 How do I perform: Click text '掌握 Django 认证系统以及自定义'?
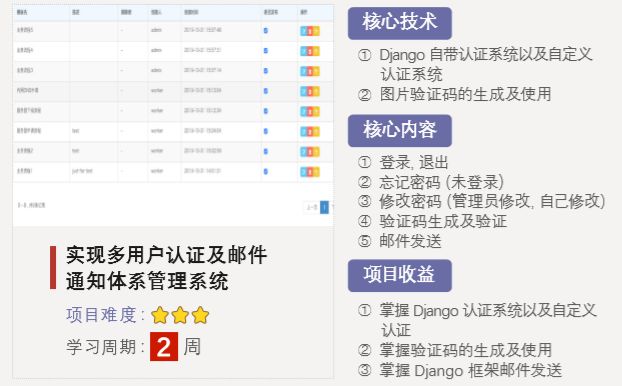point(488,310)
